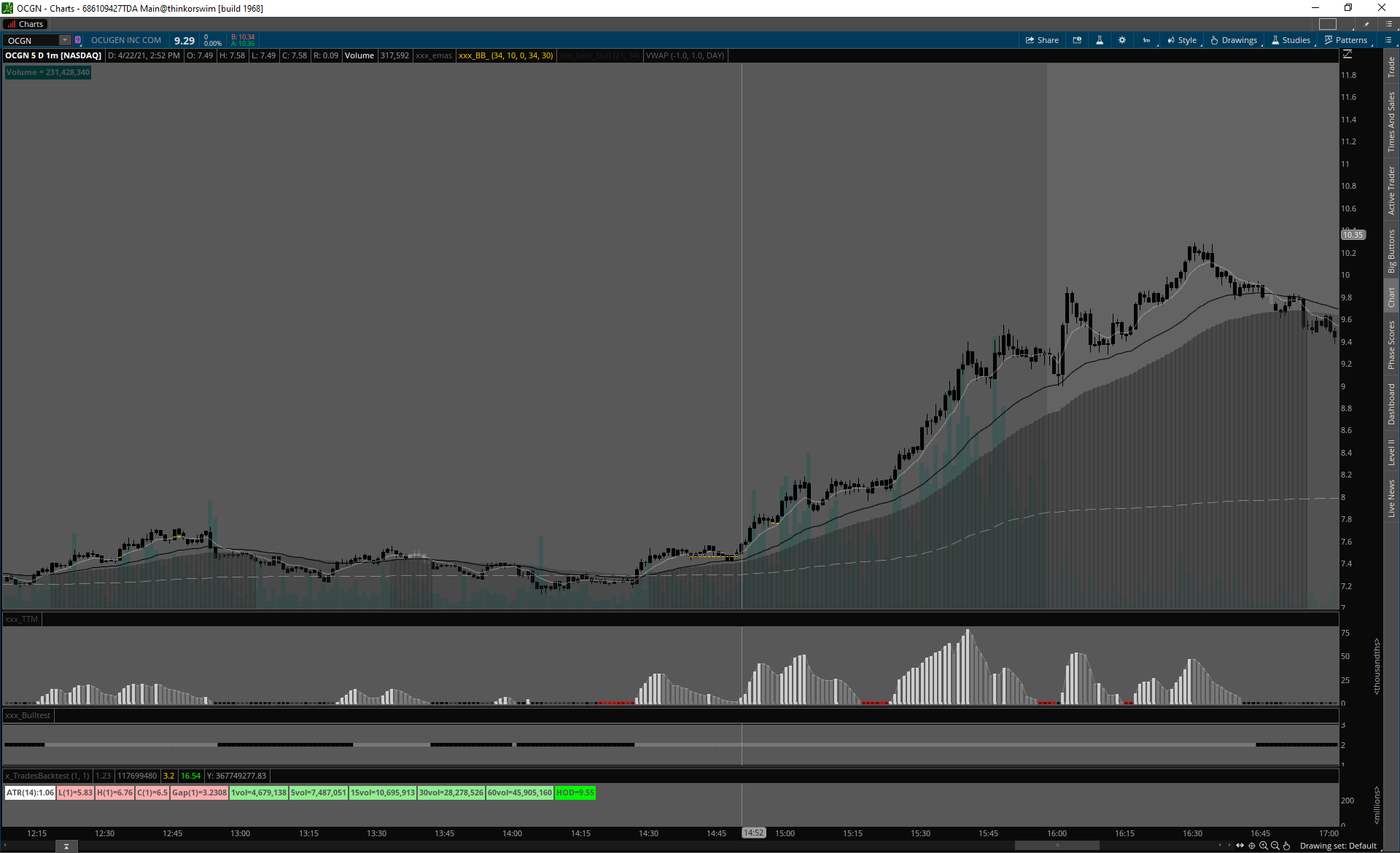Screen dimensions: 1400x853
Task: Open the Level II side panel
Action: pos(1391,452)
